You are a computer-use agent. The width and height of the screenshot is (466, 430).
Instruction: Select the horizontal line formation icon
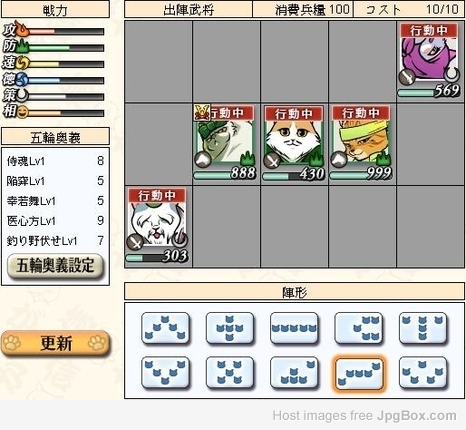[294, 328]
